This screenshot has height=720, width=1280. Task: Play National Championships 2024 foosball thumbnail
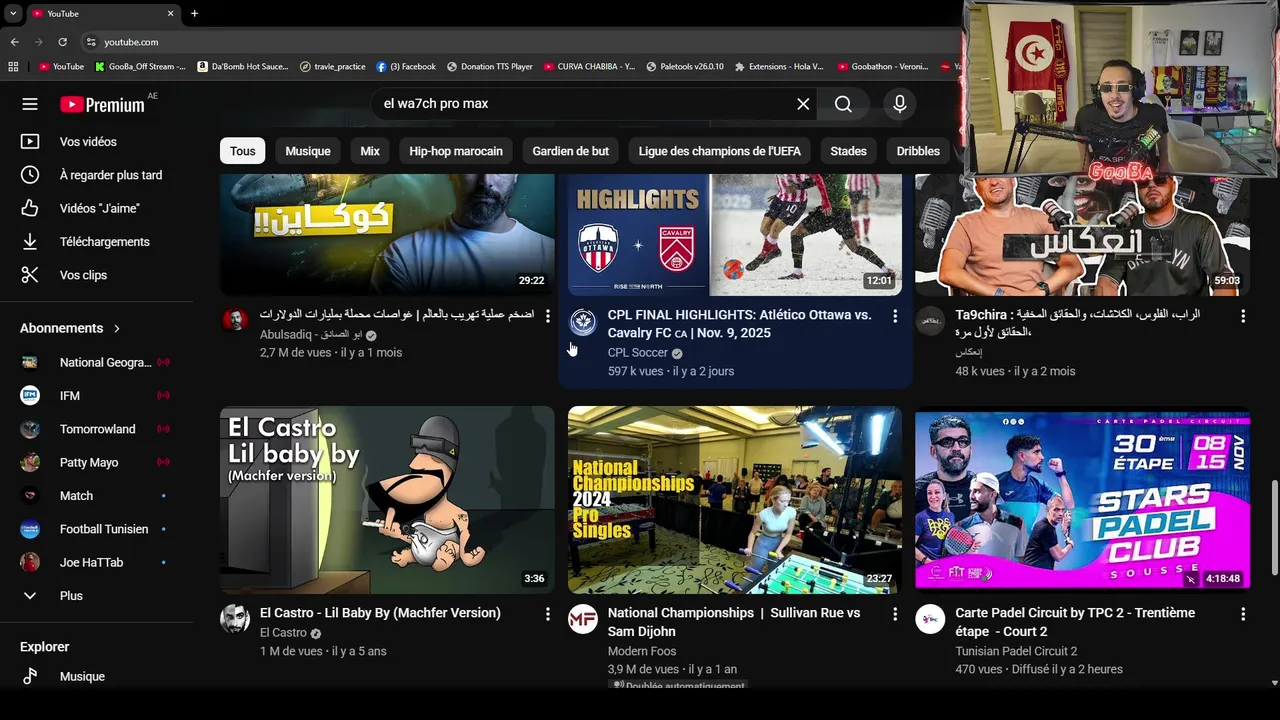tap(735, 500)
